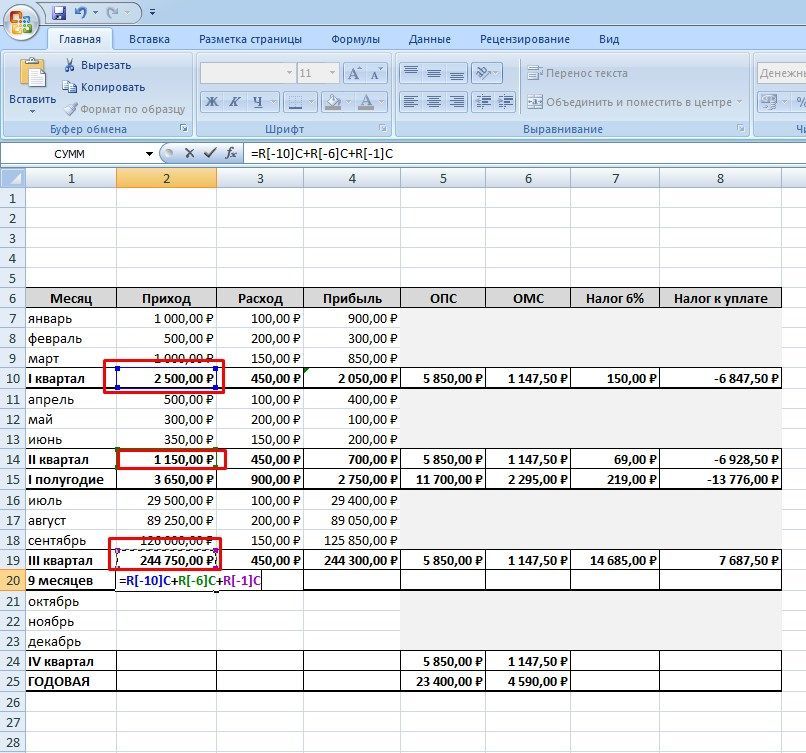Undo the last action
Screen dimensions: 806x753
coord(80,12)
